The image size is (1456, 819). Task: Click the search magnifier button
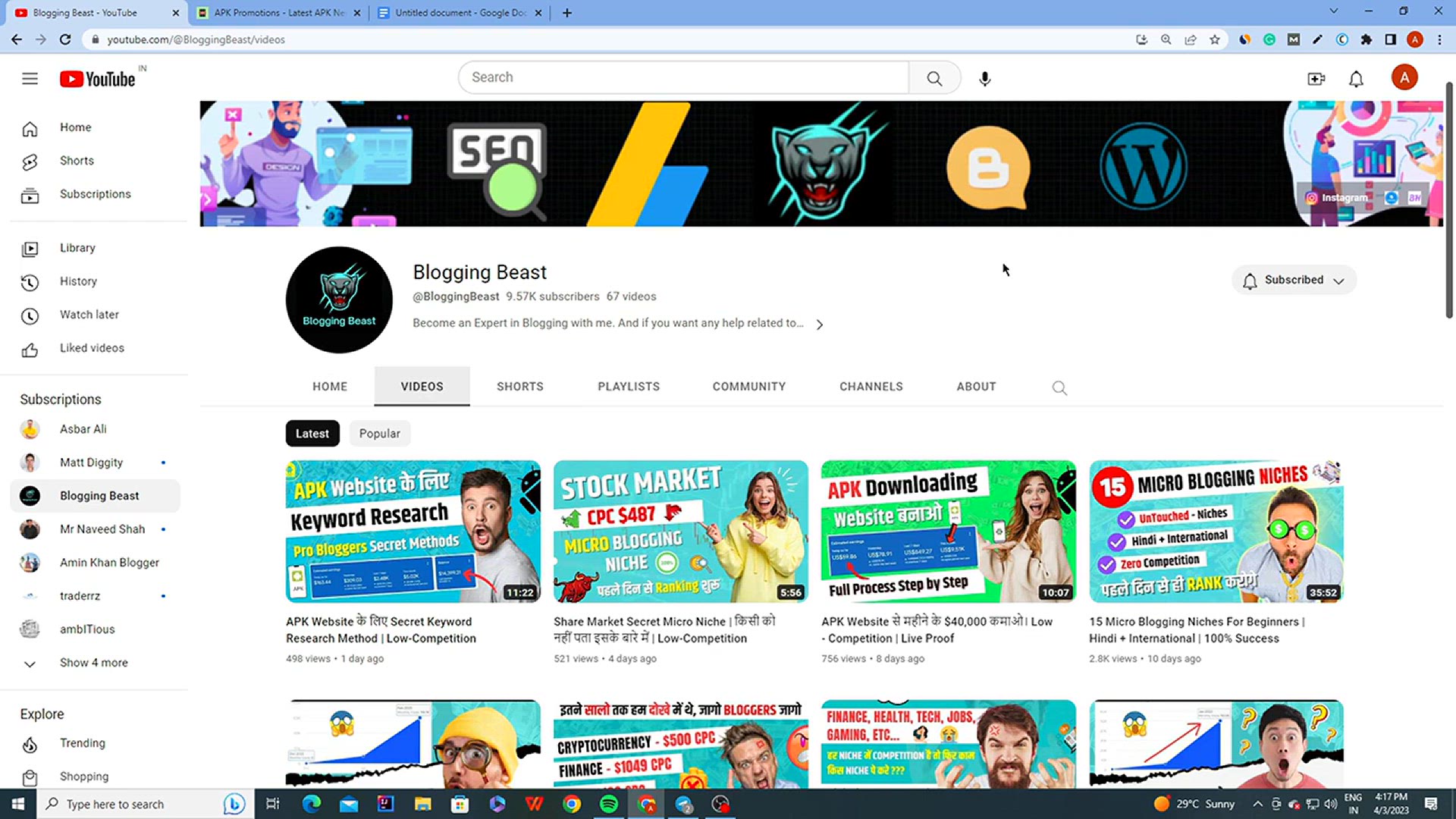(x=934, y=78)
